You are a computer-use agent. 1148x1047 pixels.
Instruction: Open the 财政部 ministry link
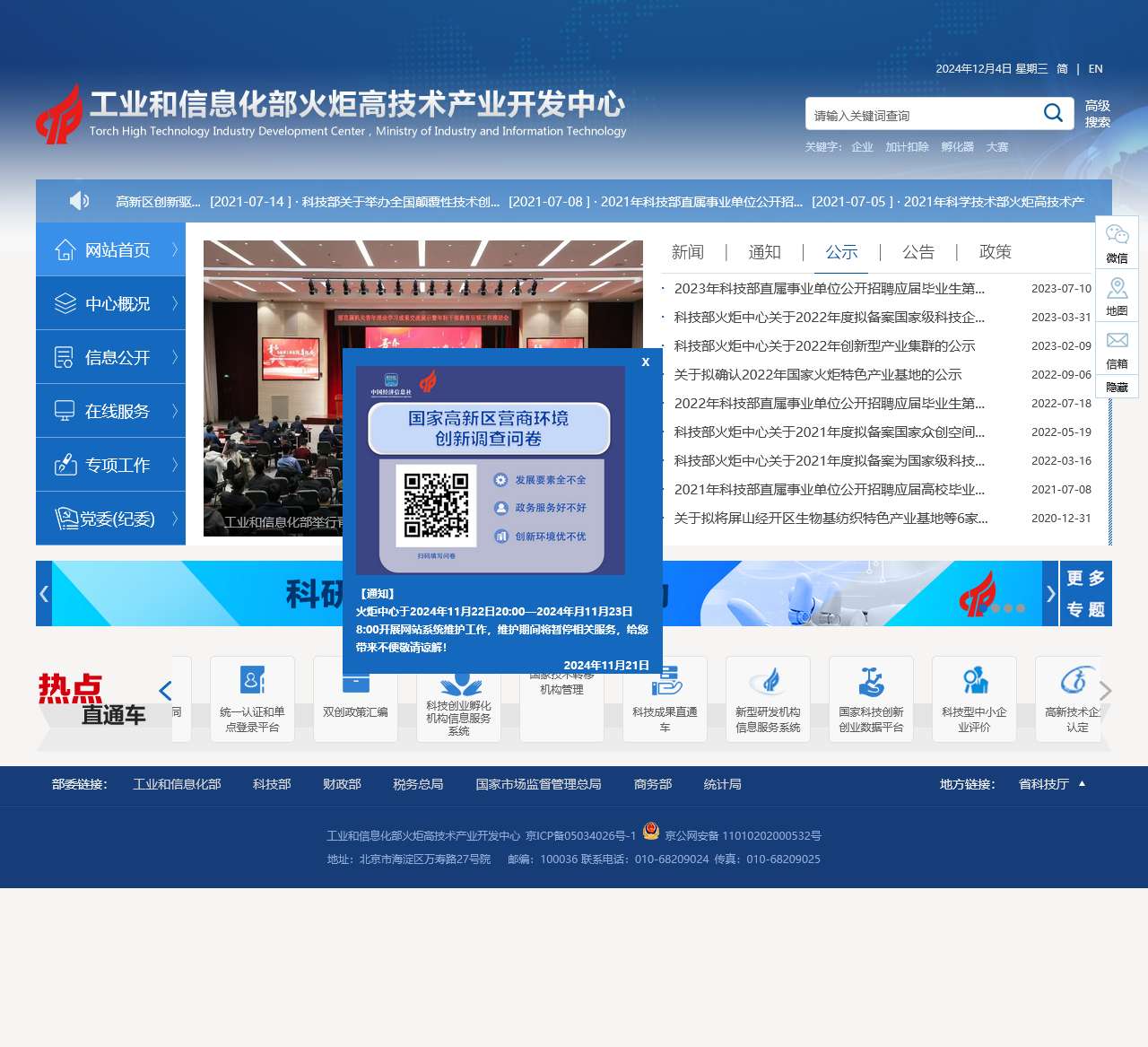point(342,784)
